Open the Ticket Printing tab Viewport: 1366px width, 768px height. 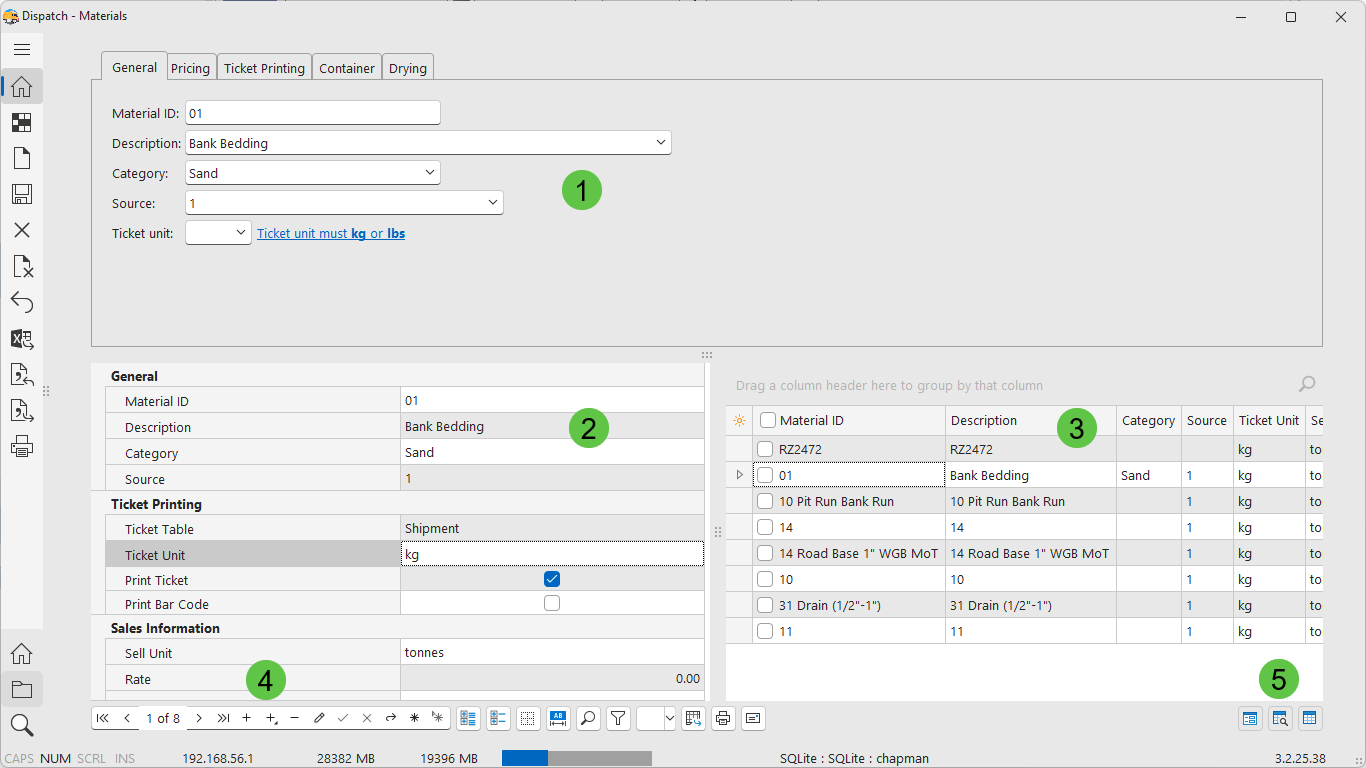pos(264,68)
